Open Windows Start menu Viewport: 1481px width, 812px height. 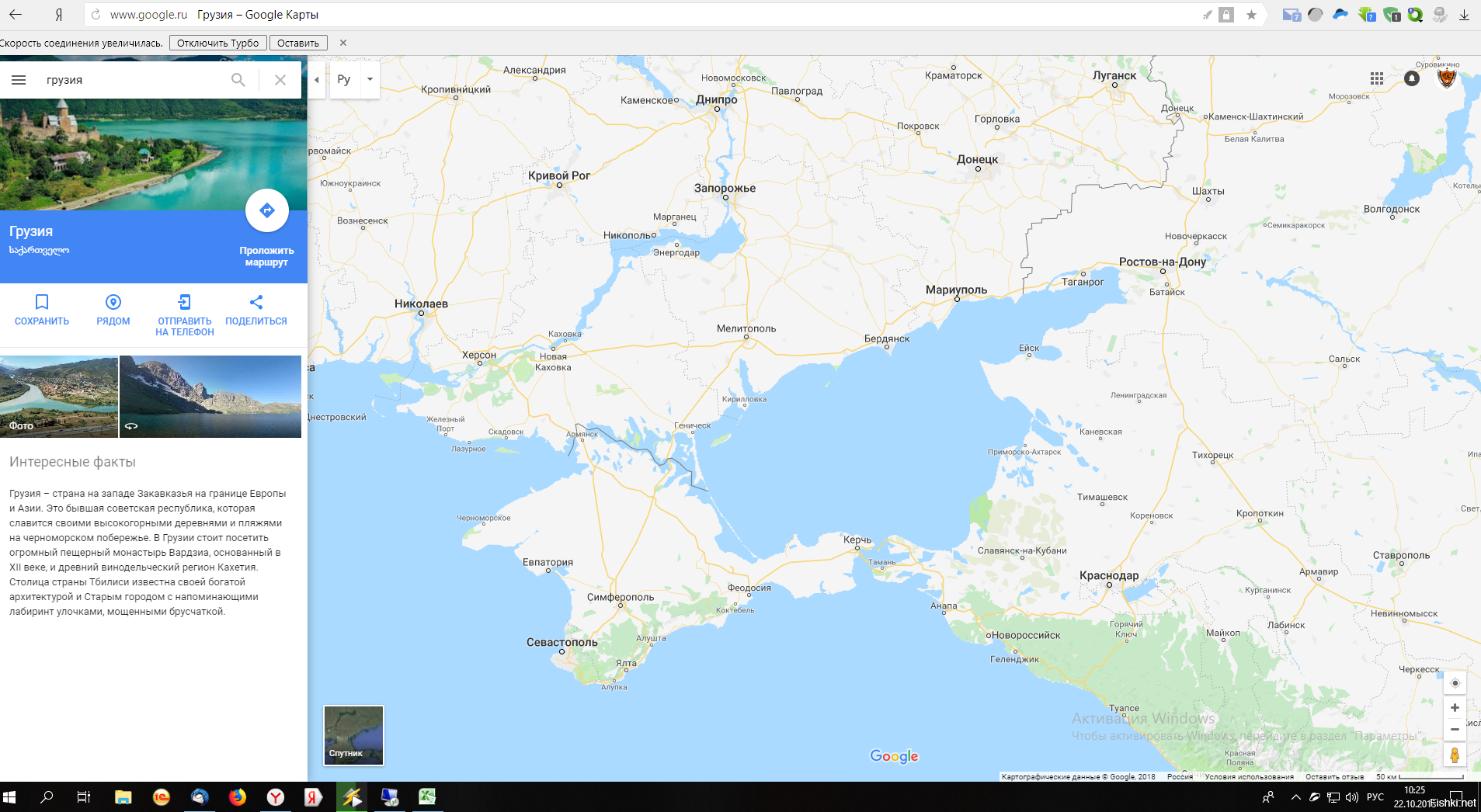pyautogui.click(x=10, y=797)
